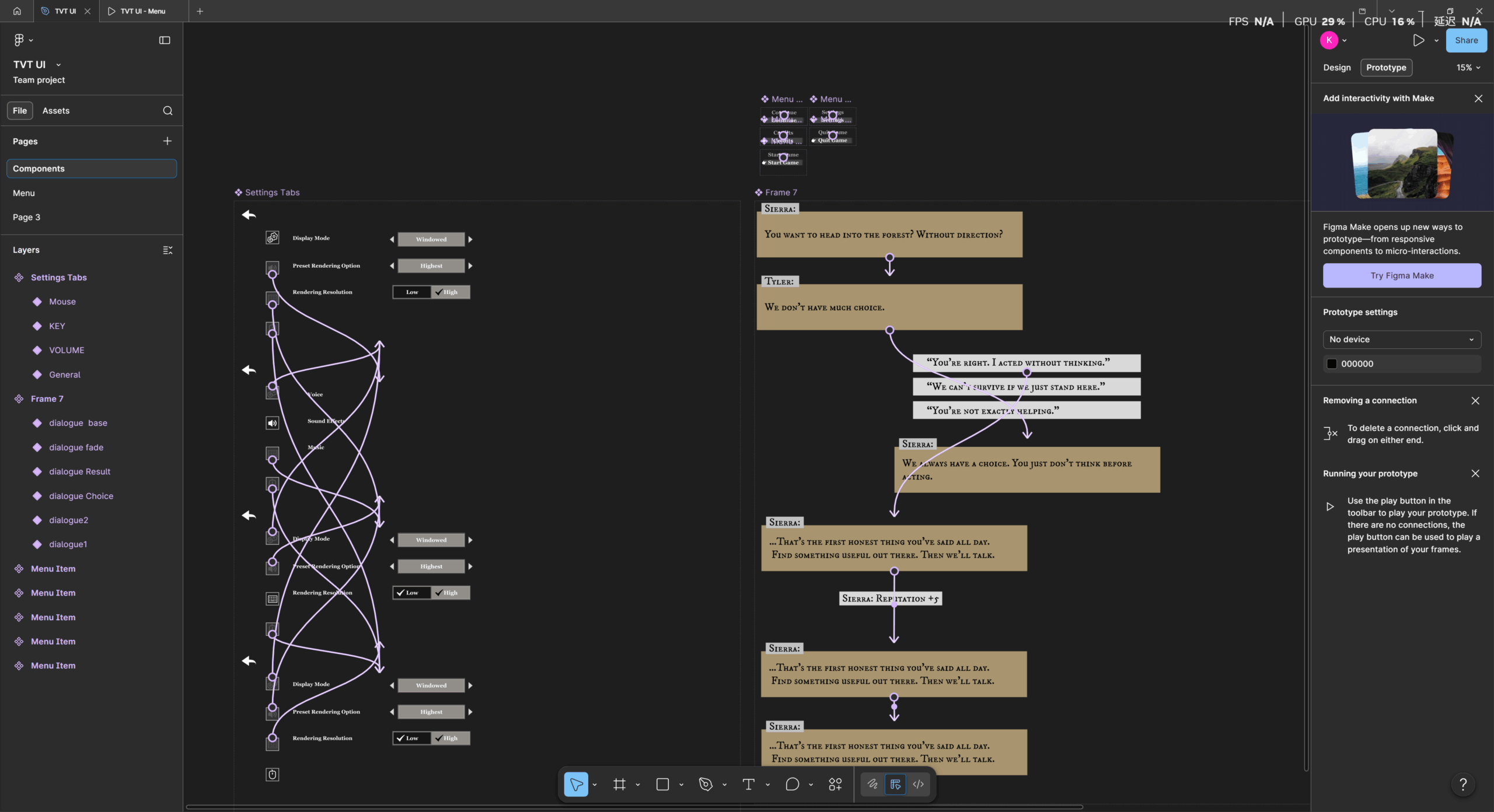Add a new page with plus icon
This screenshot has height=812, width=1494.
(167, 141)
